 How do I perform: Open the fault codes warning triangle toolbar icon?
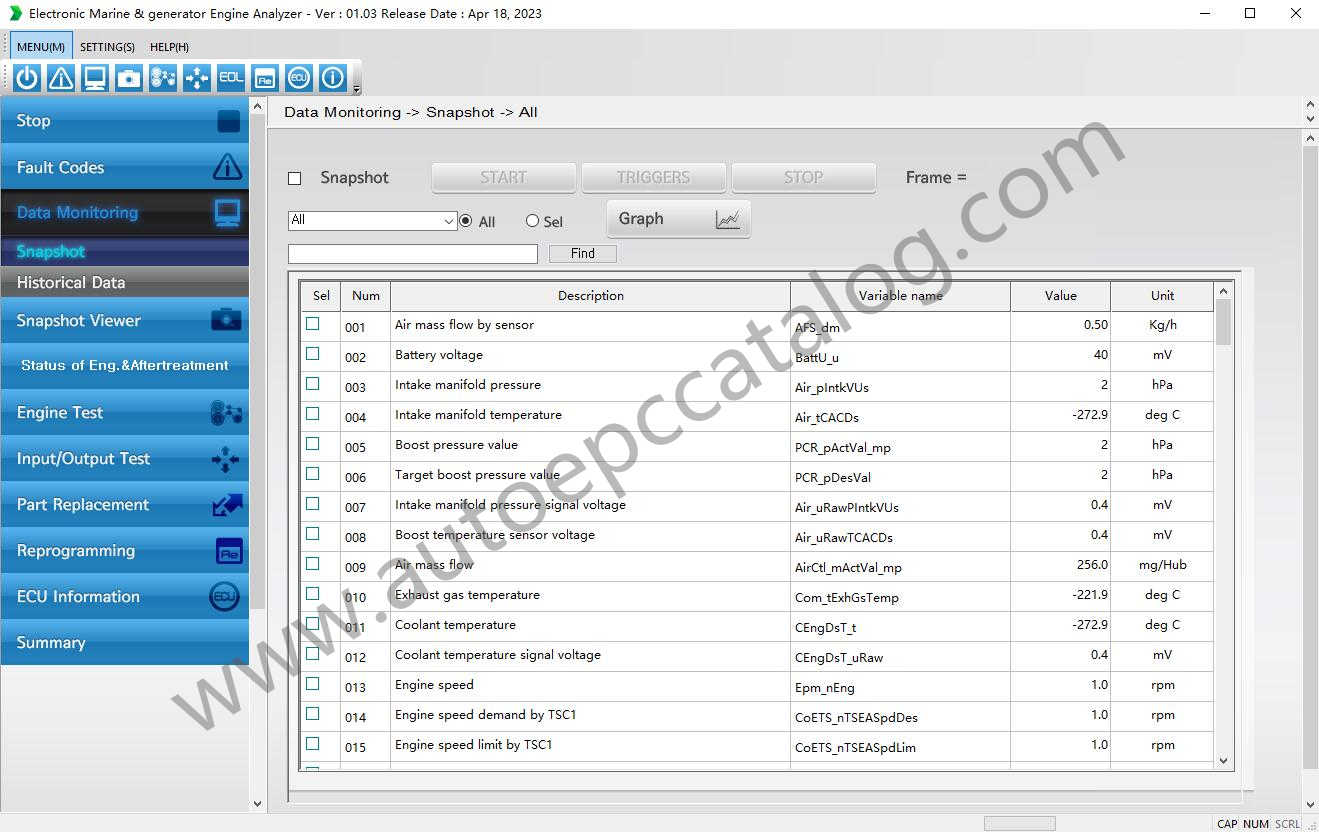(x=61, y=78)
